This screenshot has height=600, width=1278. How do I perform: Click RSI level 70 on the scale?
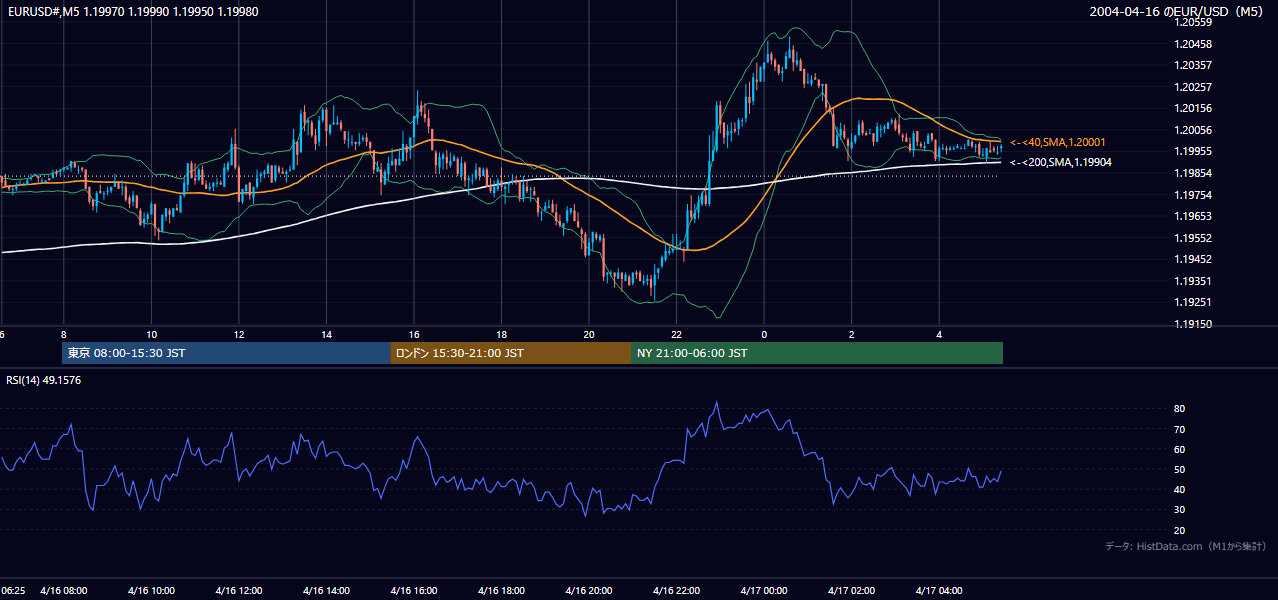tap(1179, 429)
